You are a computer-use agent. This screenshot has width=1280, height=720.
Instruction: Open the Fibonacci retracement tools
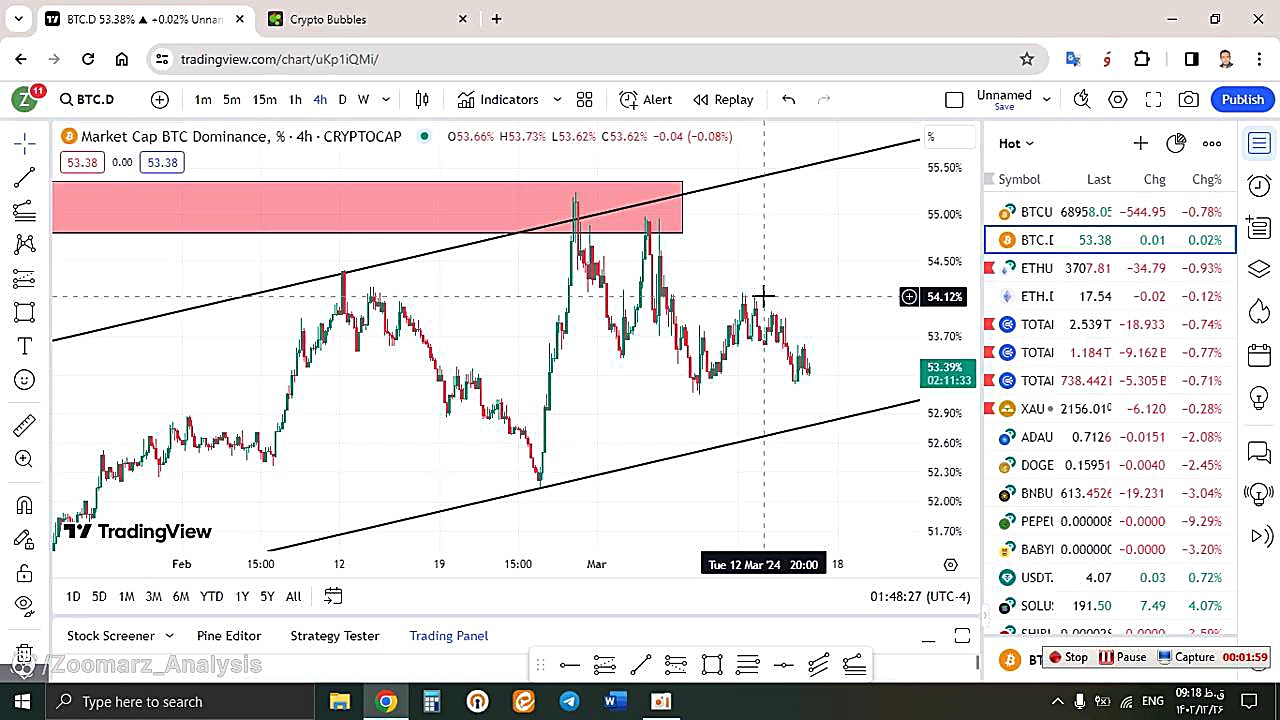tap(25, 211)
